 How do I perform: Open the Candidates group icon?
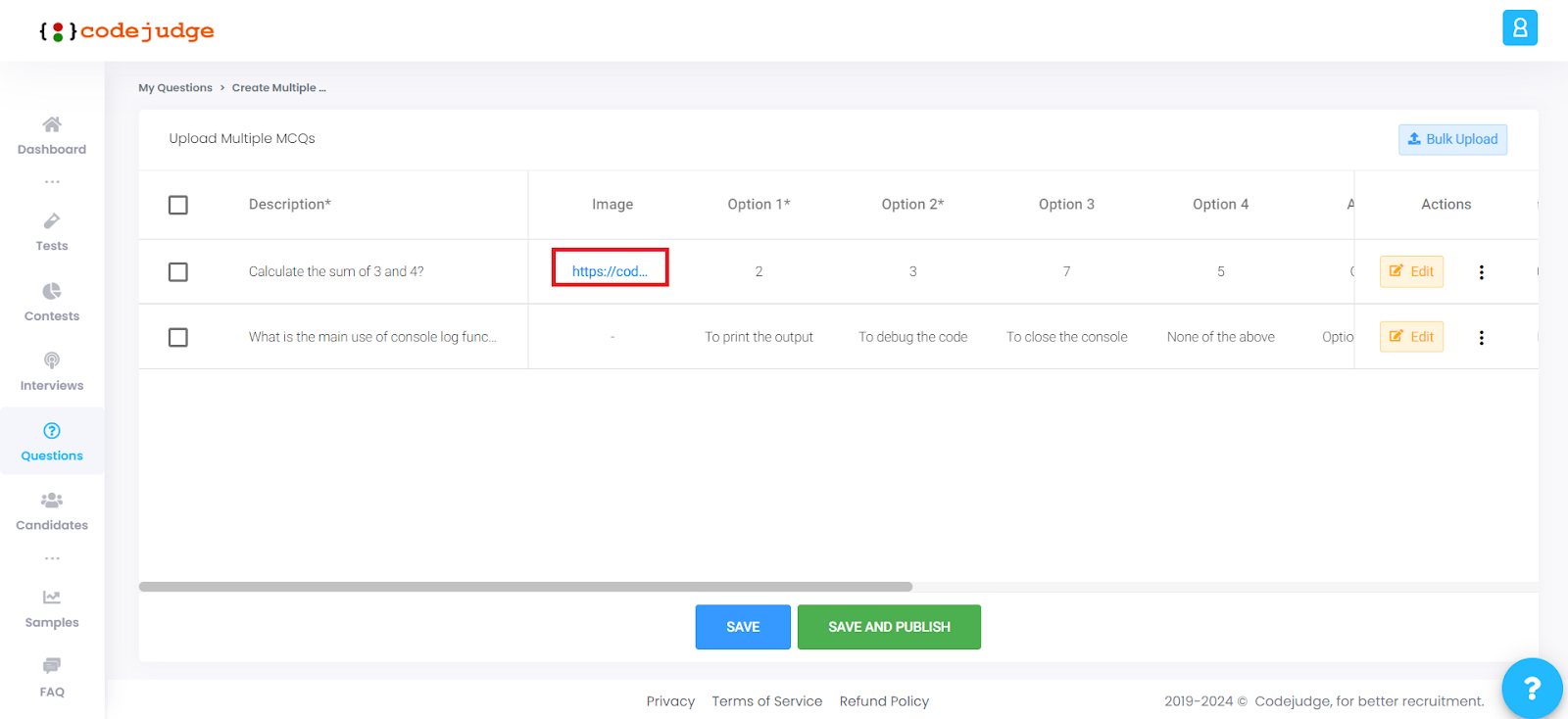tap(52, 501)
